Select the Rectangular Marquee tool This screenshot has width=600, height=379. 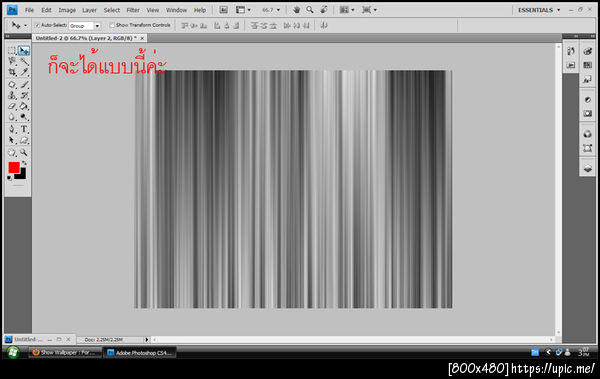point(12,51)
